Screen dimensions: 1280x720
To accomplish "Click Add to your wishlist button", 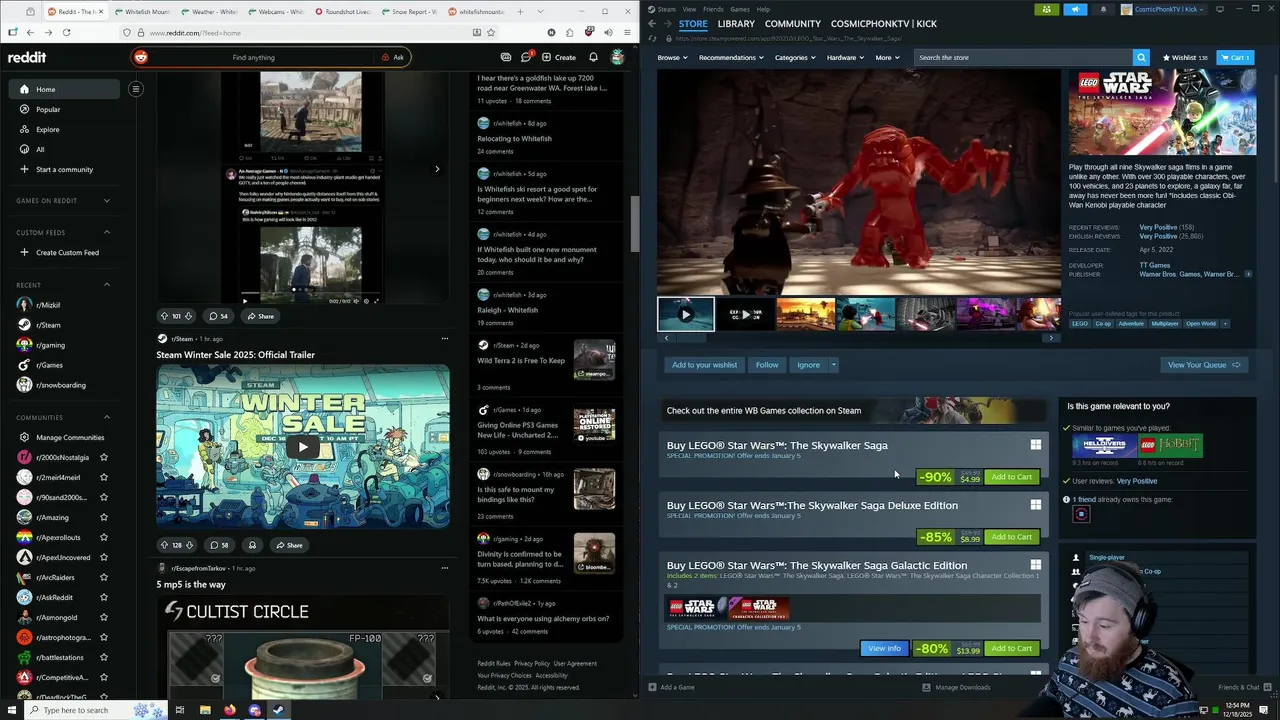I will [704, 365].
